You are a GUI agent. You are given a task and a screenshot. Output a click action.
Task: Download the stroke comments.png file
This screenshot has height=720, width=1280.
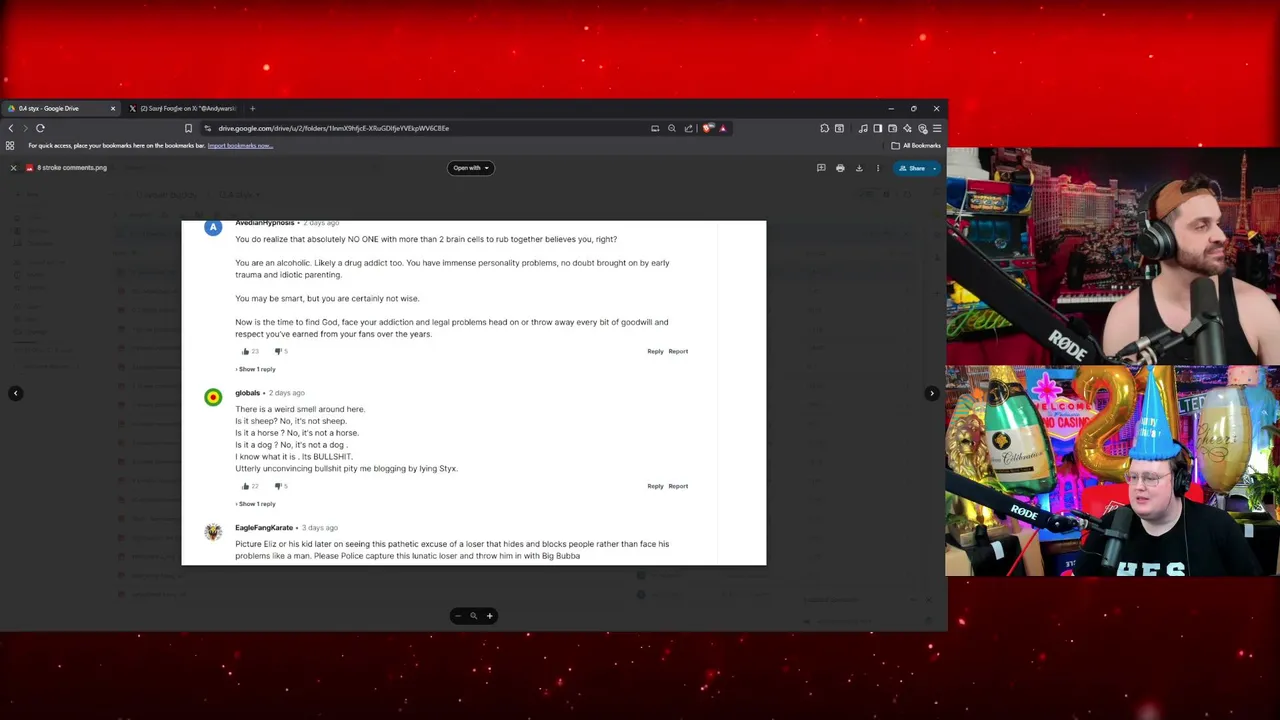pyautogui.click(x=859, y=168)
